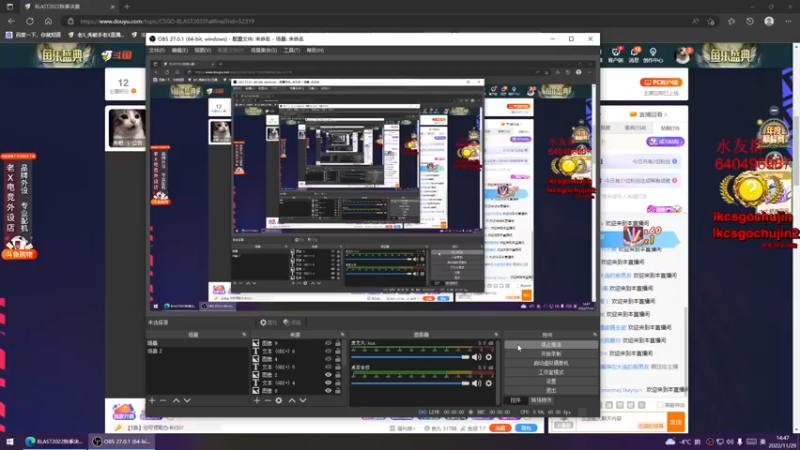This screenshot has height=450, width=800.
Task: Pop out the 混音器 dock via header icon
Action: click(496, 335)
